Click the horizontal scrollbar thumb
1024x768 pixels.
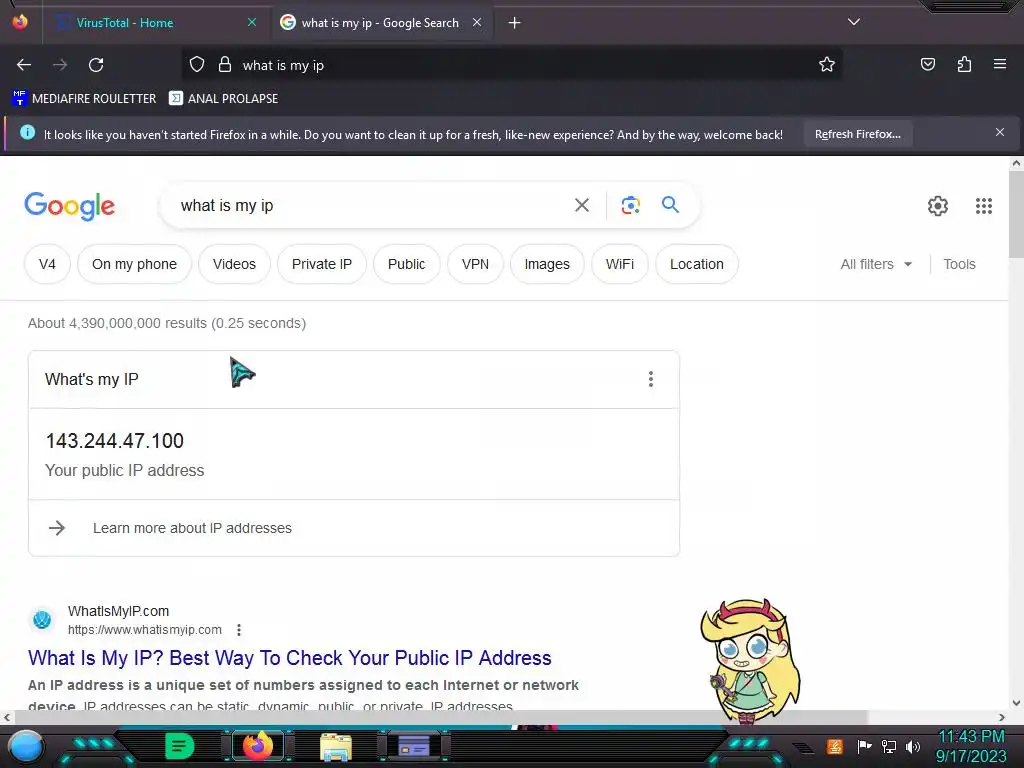click(441, 717)
